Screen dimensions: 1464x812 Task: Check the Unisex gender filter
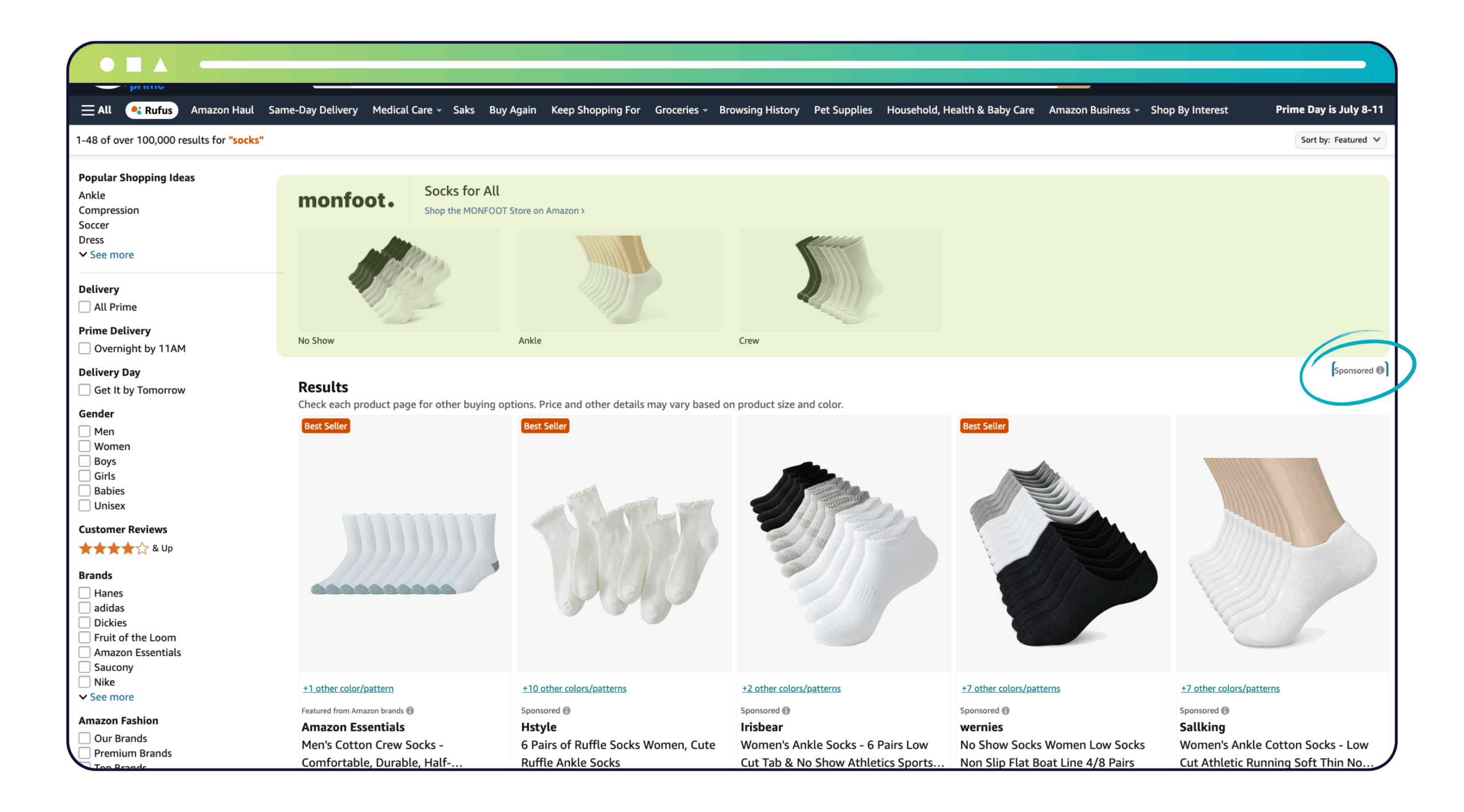[x=85, y=505]
